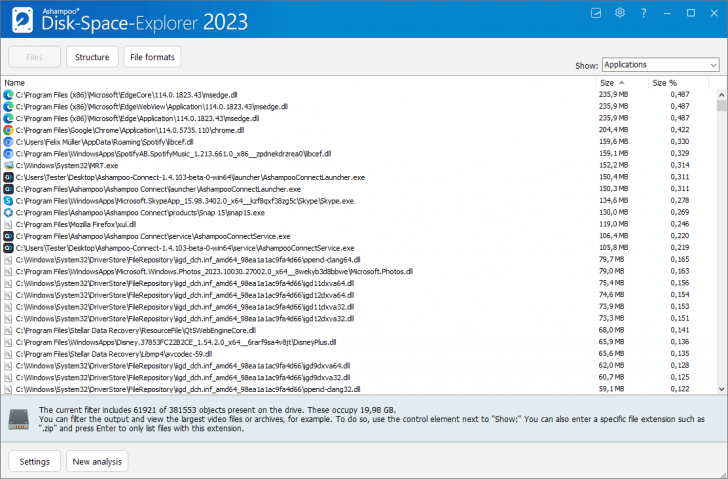This screenshot has width=728, height=479.
Task: Click Edge icon for Edge\Application msedge.dll row
Action: tap(8, 118)
